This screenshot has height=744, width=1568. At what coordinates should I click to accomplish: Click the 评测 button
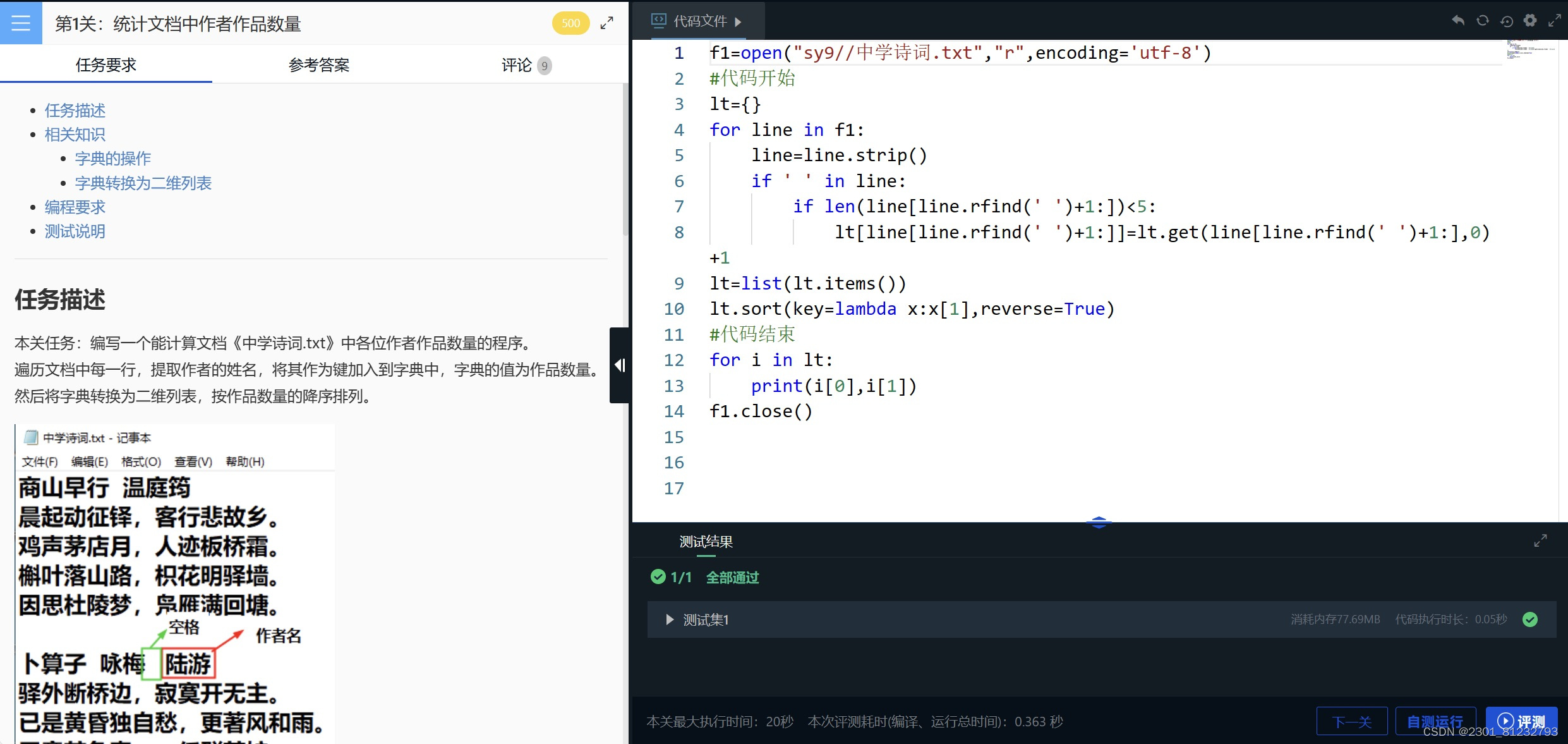1521,721
